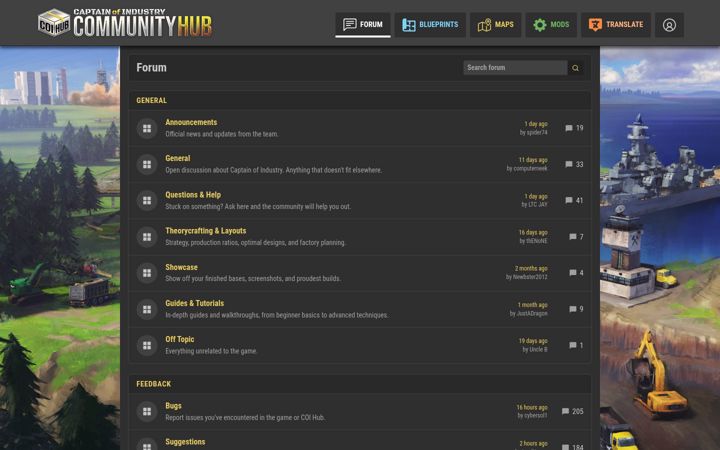Screen dimensions: 720x450
Task: Open the Bugs forum
Action: (173, 405)
